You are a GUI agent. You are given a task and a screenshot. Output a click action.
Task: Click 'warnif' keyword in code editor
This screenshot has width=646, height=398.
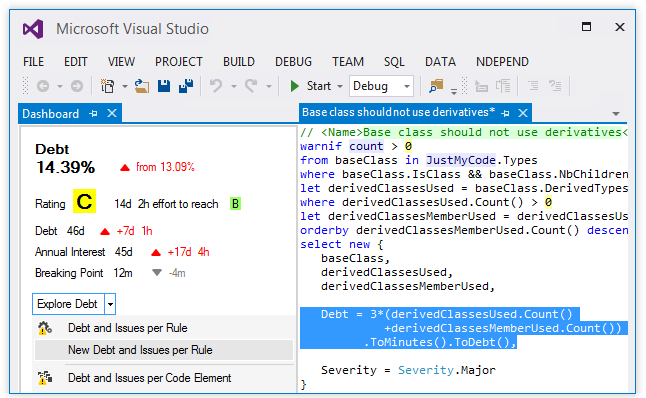point(321,146)
